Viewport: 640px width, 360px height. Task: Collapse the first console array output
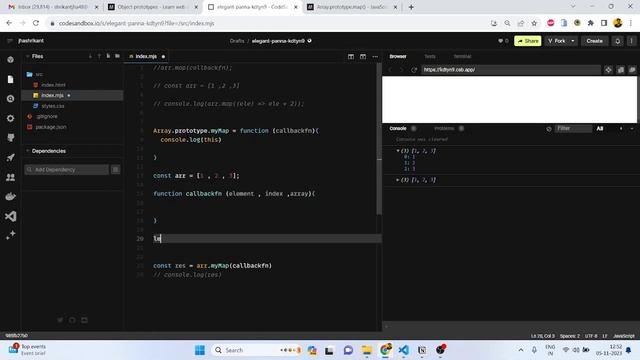point(398,151)
